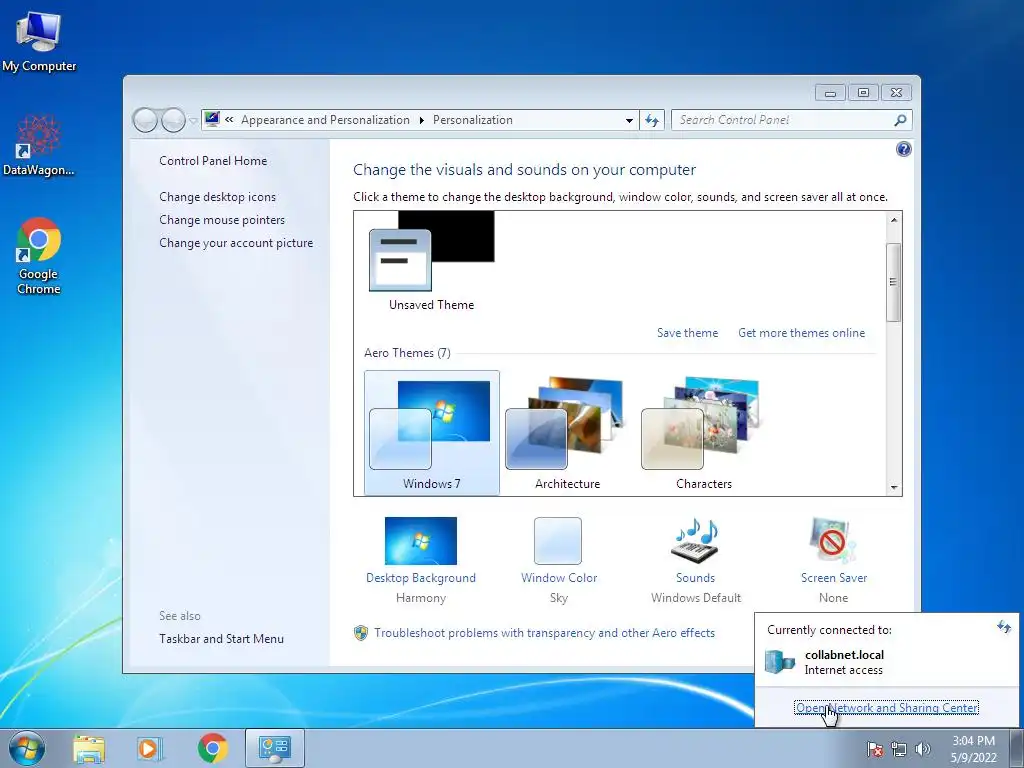Click Troubleshoot problems with transparency link
This screenshot has height=768, width=1024.
click(x=545, y=633)
